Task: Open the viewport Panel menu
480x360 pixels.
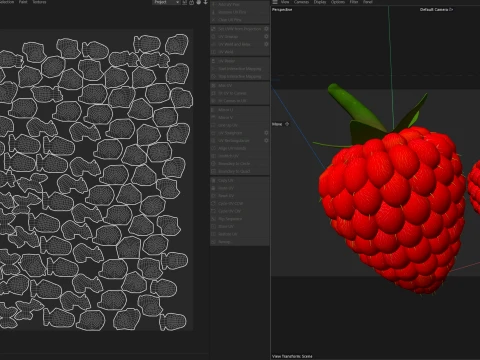Action: point(368,2)
